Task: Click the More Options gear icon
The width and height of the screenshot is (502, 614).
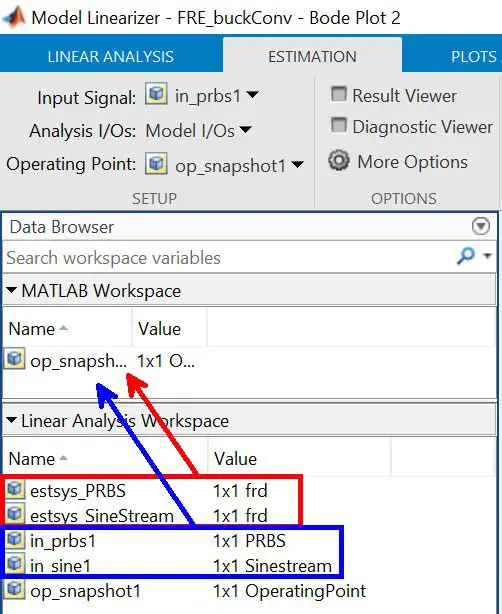Action: pyautogui.click(x=339, y=161)
